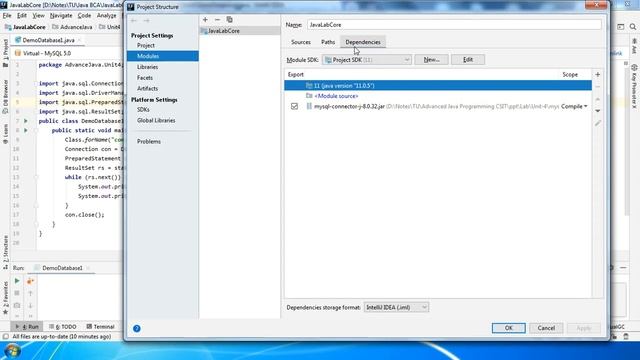640x360 pixels.
Task: Navigate back with the left arrow in Project Structure
Action: tap(134, 20)
